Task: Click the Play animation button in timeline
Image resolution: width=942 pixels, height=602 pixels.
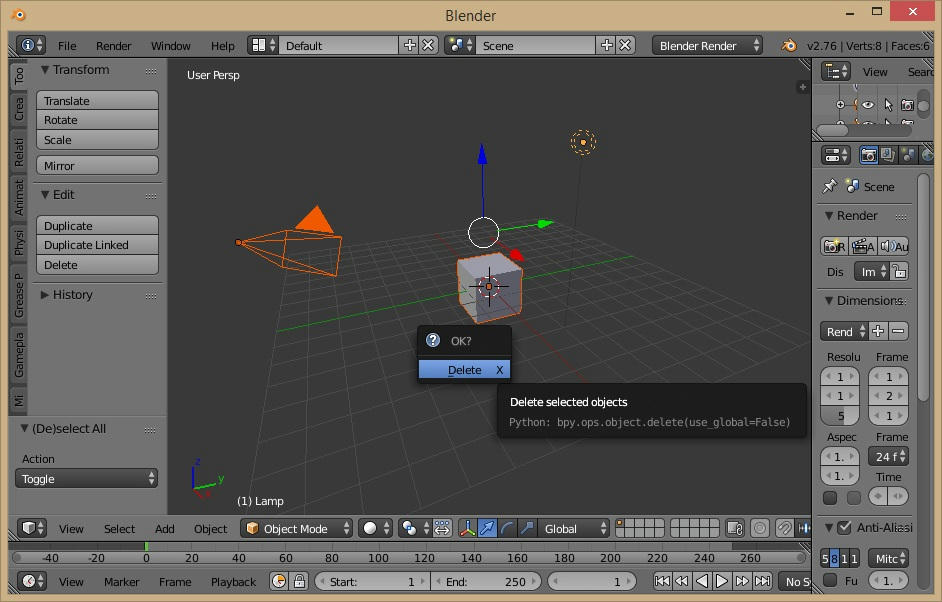Action: (722, 581)
